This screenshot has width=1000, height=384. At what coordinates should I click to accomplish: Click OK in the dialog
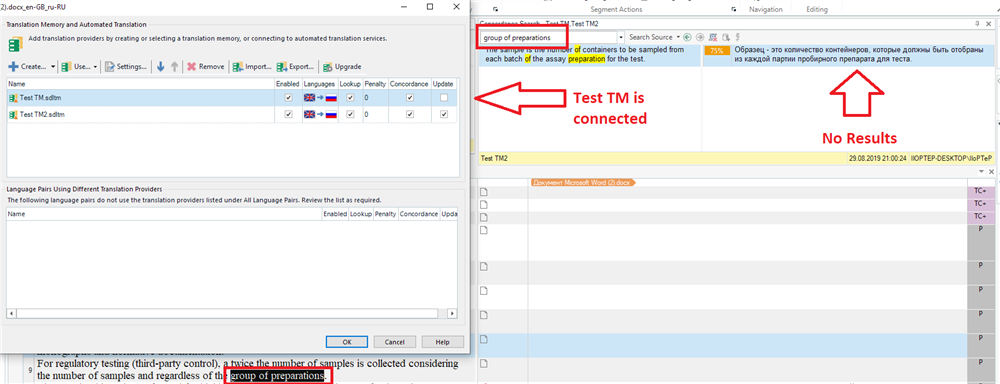click(347, 341)
